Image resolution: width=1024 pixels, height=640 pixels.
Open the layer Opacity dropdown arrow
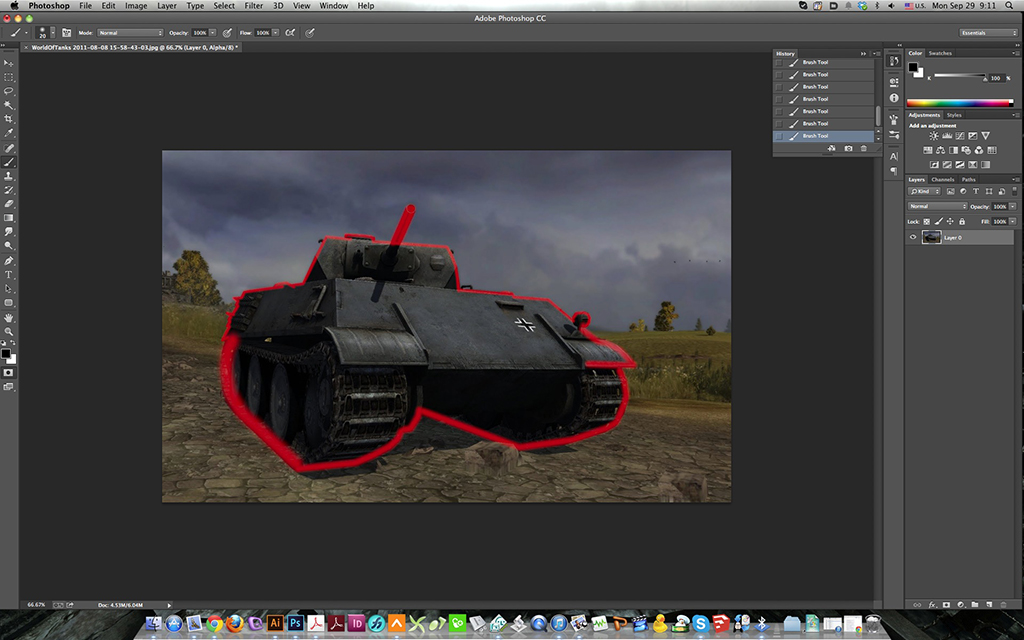pos(1013,206)
